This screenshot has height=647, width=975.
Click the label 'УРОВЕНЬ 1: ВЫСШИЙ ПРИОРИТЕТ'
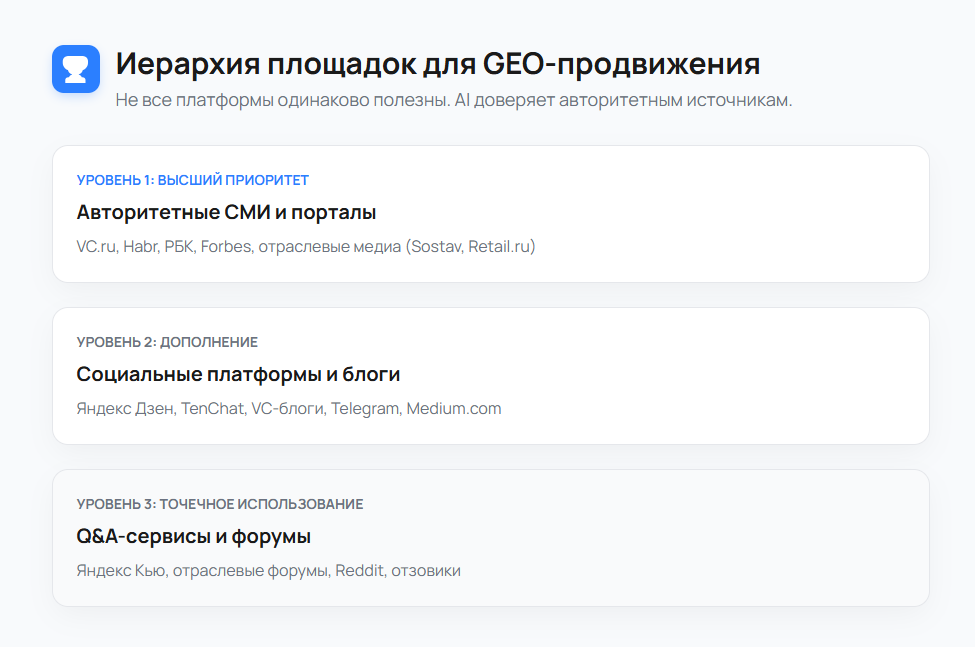(193, 180)
